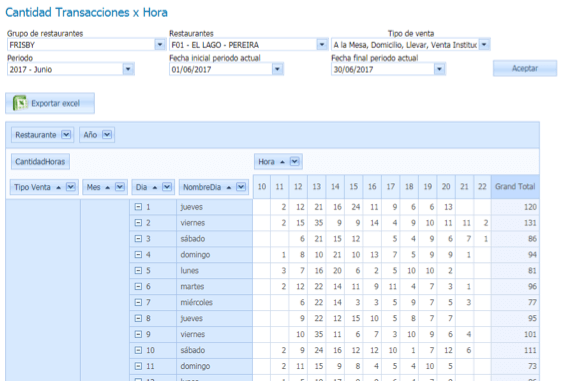Click the Excel icon on Exportar excel
The height and width of the screenshot is (381, 562).
[20, 103]
